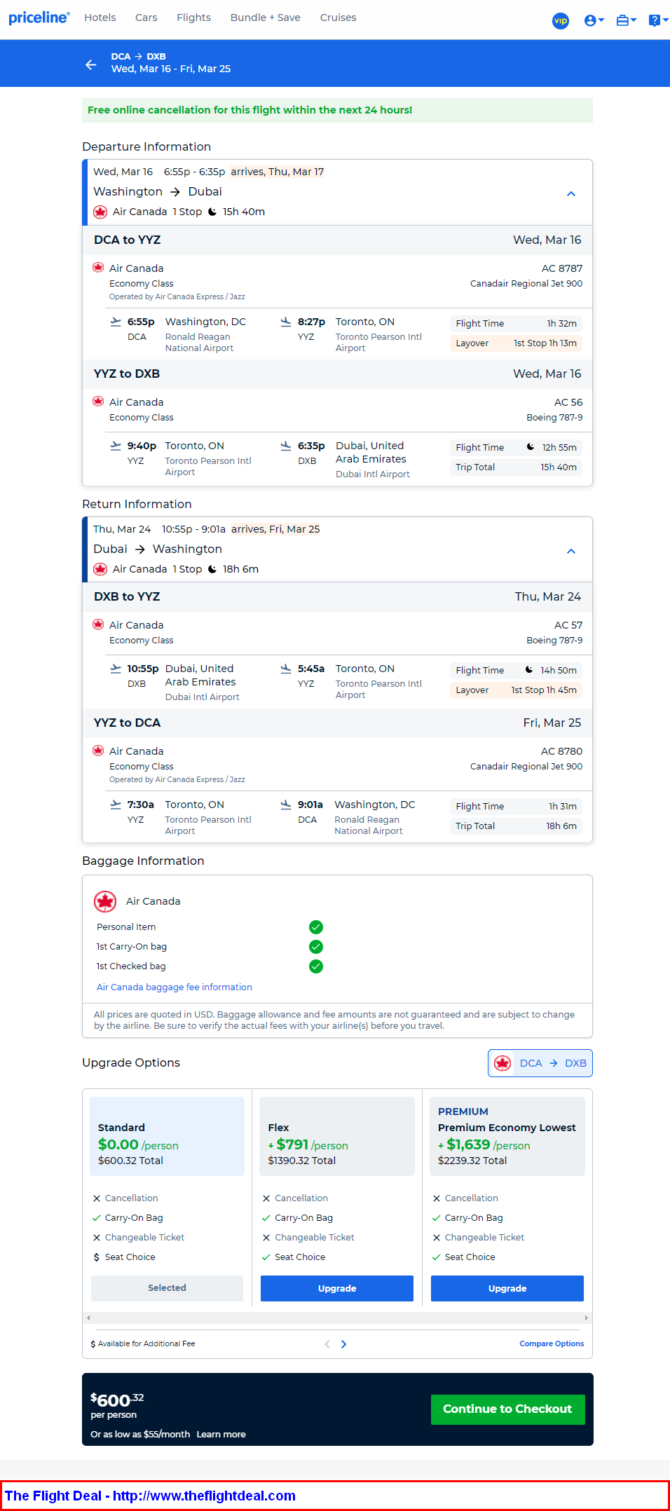Go back using the left arrow icon
Image resolution: width=670 pixels, height=1511 pixels.
coord(91,64)
